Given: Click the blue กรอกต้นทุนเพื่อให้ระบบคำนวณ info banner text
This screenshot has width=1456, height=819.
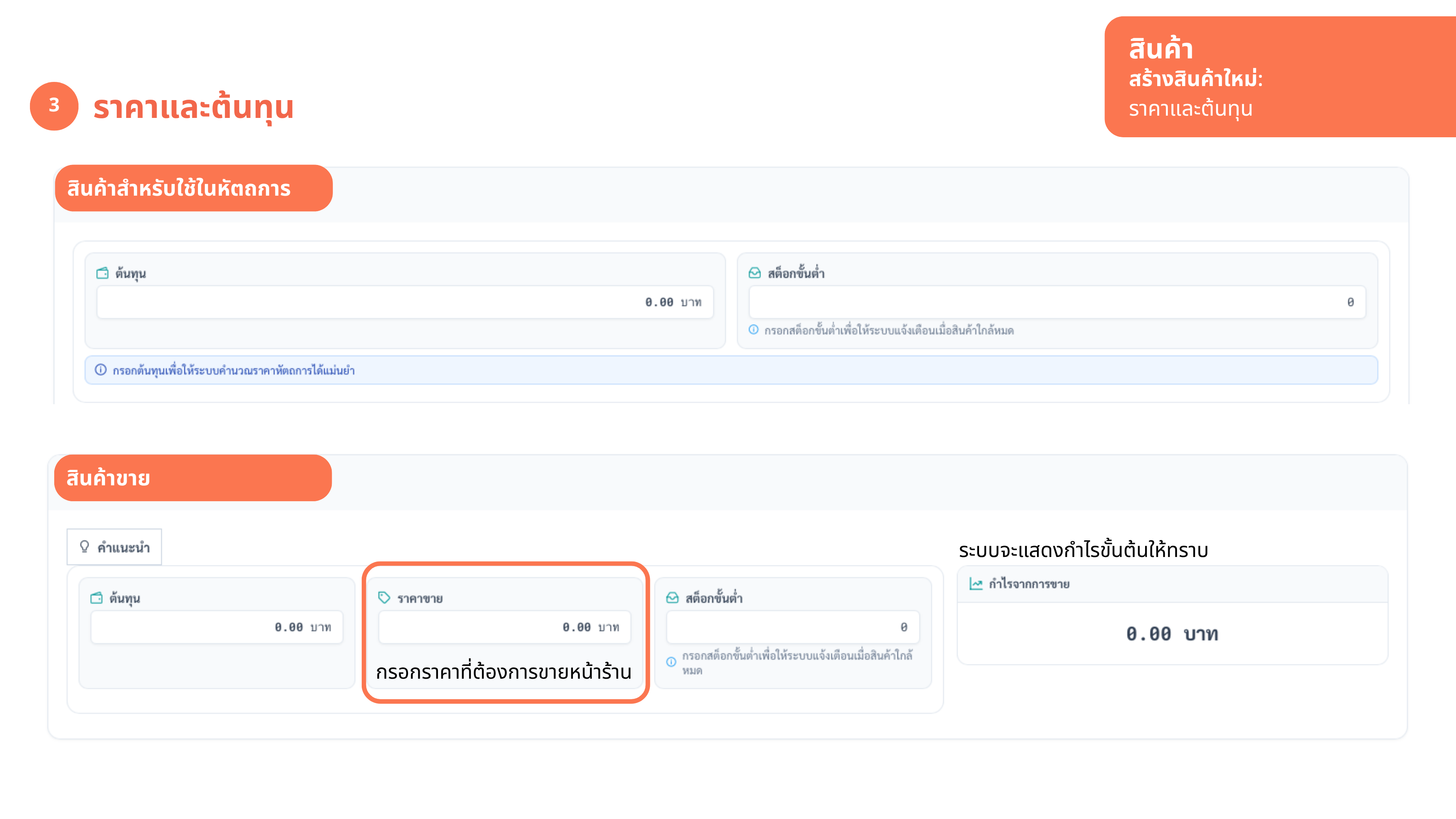Looking at the screenshot, I should tap(234, 370).
